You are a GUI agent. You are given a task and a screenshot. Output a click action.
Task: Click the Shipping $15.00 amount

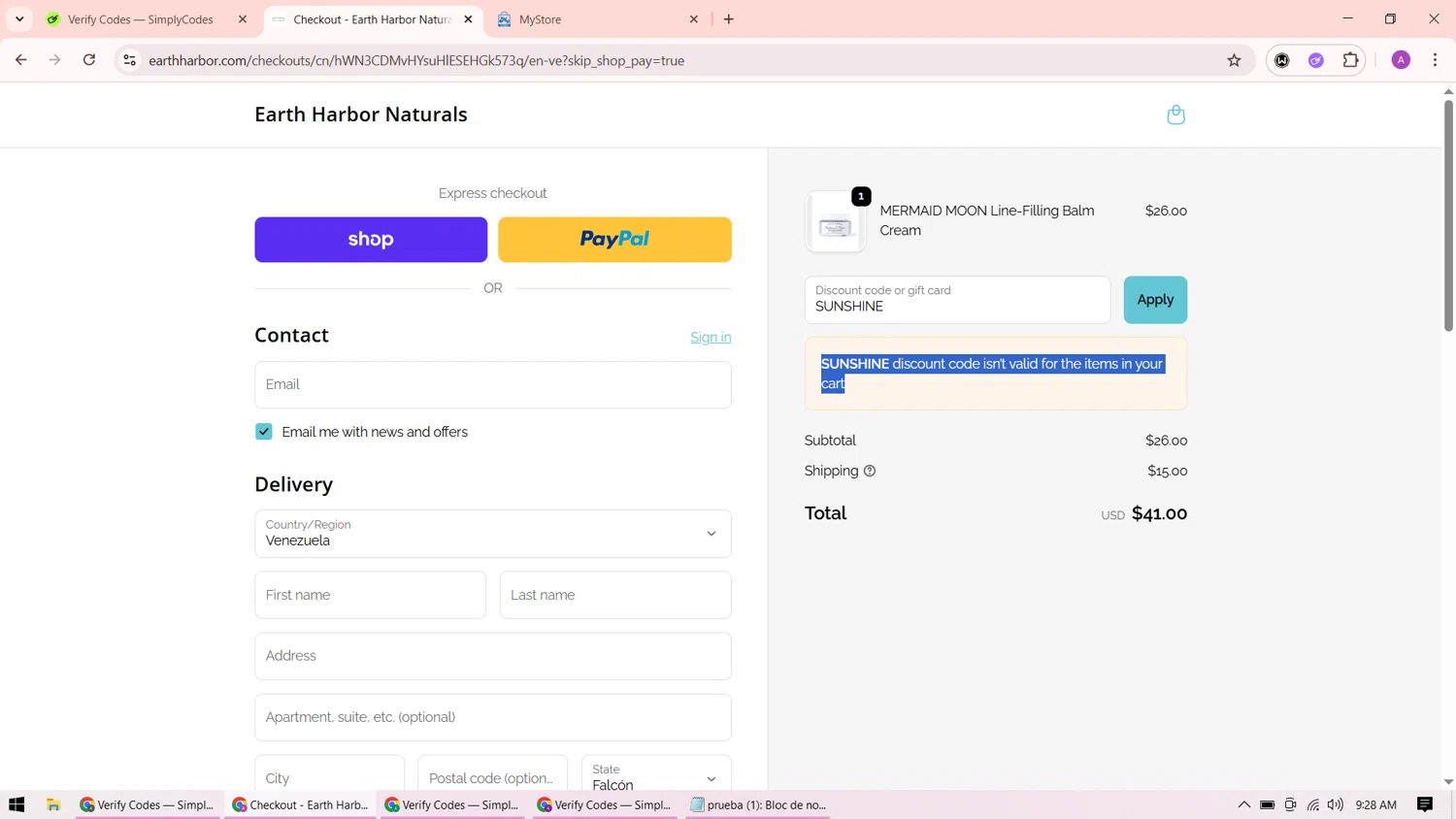pyautogui.click(x=1167, y=472)
